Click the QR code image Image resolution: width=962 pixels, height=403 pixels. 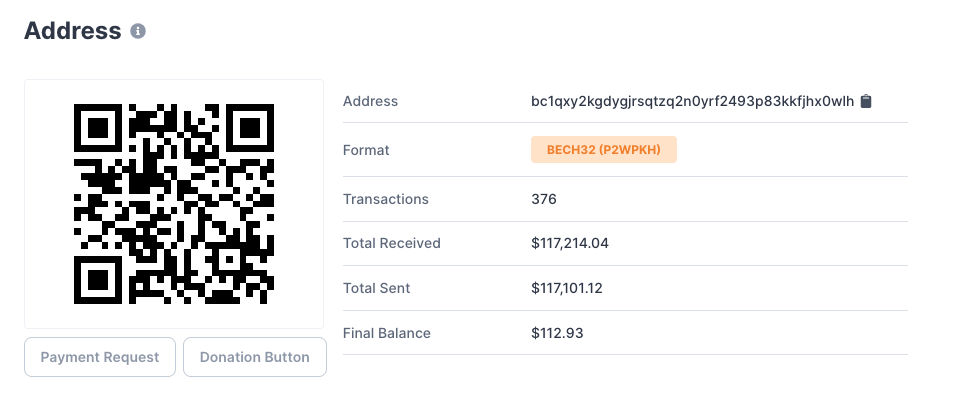click(174, 203)
